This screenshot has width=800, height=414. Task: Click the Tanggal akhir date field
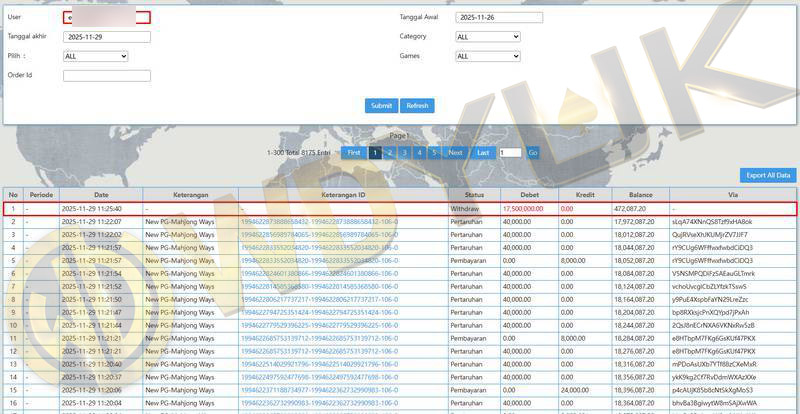pyautogui.click(x=106, y=37)
